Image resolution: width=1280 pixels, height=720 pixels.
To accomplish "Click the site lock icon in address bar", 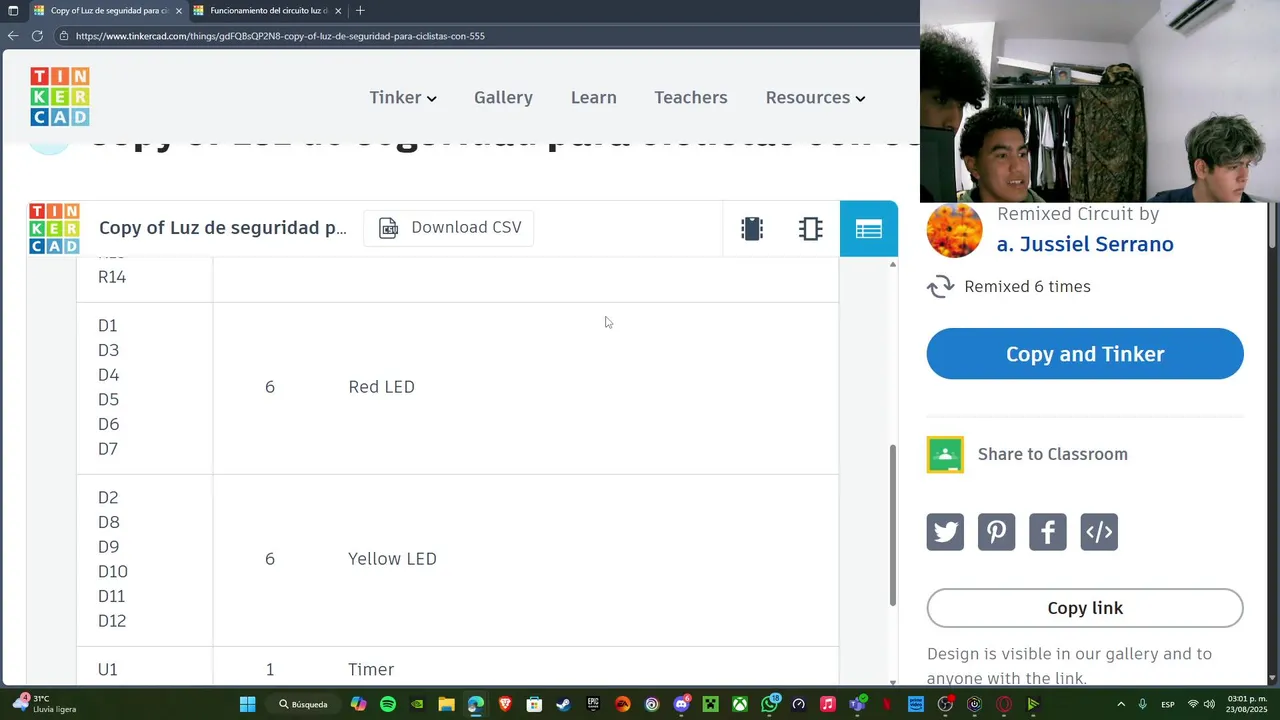I will [x=64, y=36].
